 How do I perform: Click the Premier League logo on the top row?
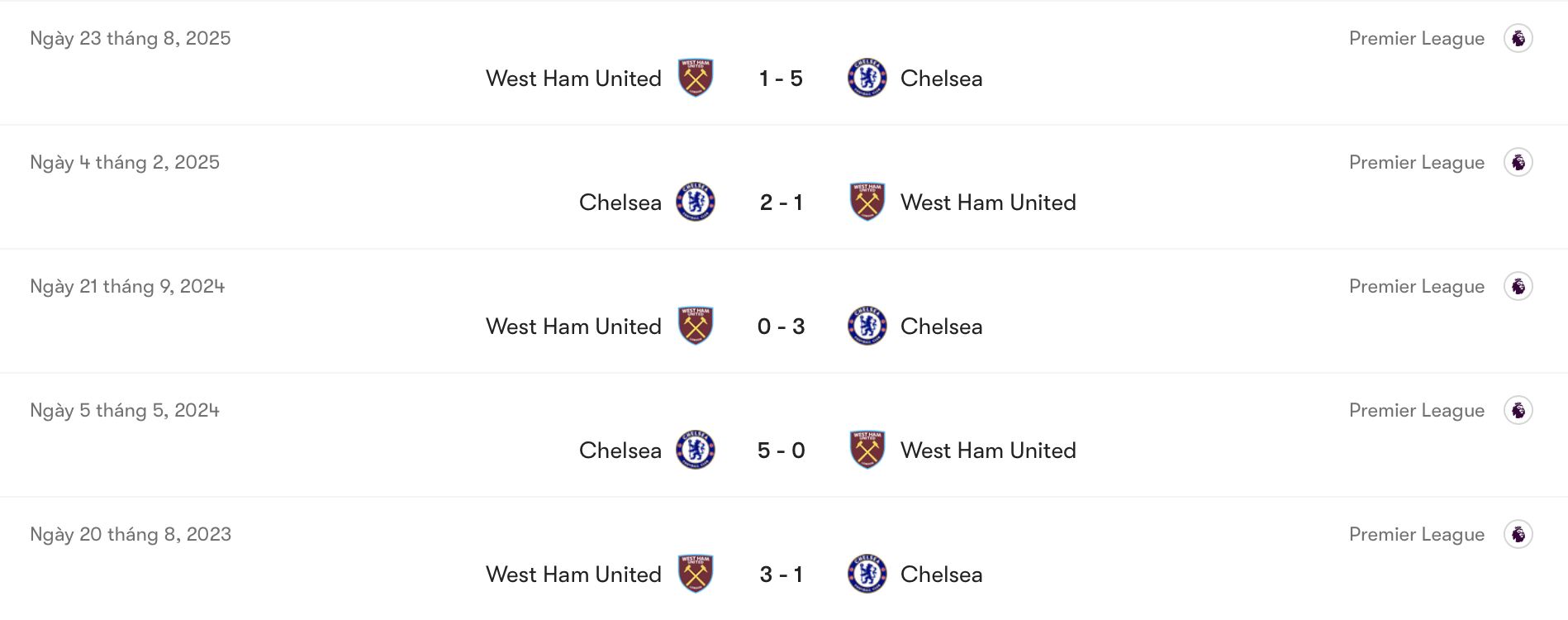(1518, 38)
